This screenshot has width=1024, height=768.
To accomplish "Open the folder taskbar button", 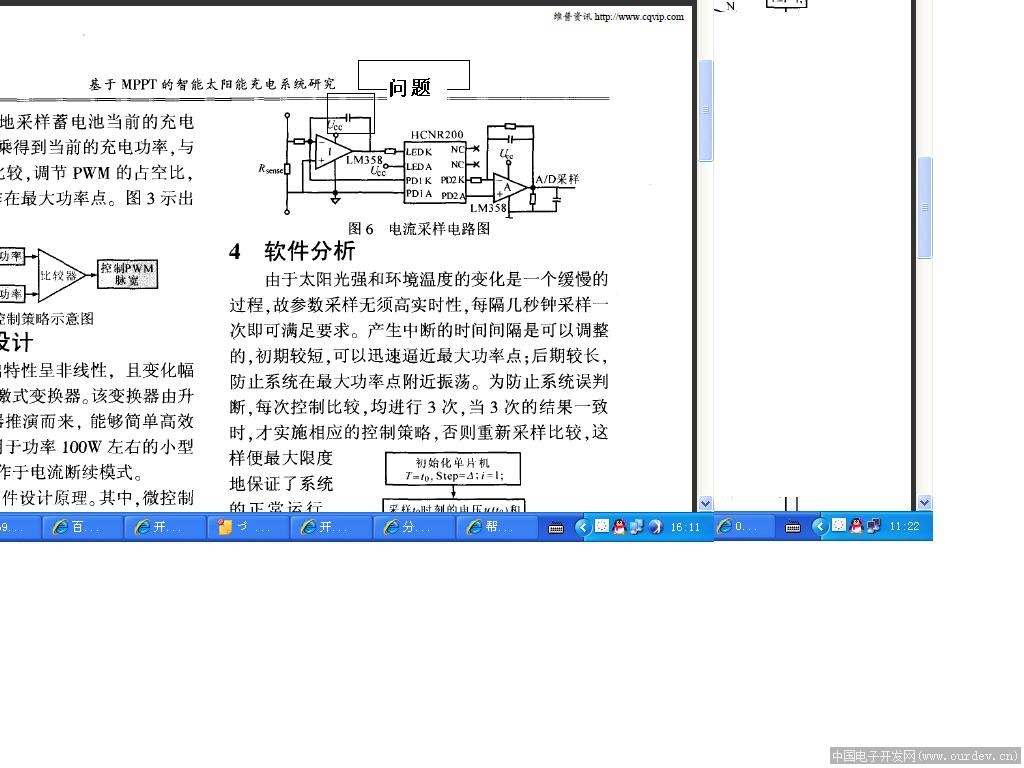I will tap(246, 527).
